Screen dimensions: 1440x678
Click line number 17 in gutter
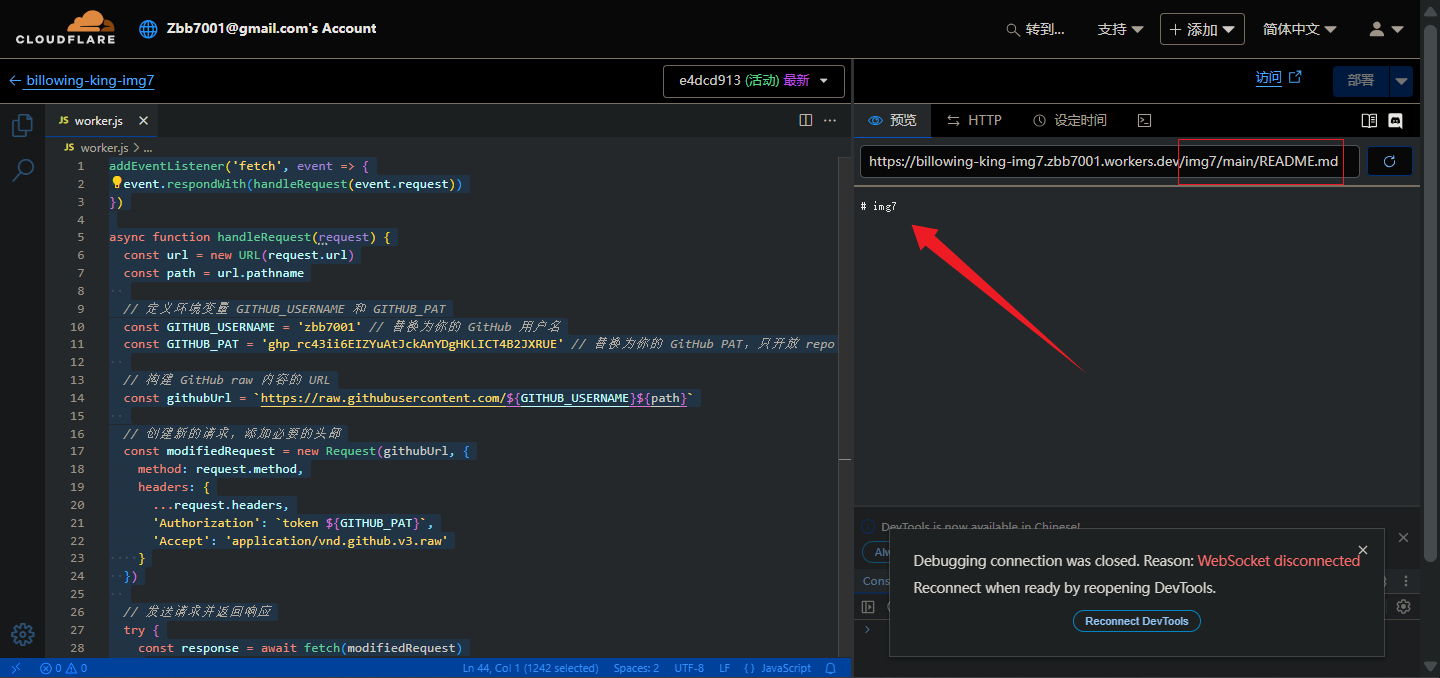[x=77, y=451]
